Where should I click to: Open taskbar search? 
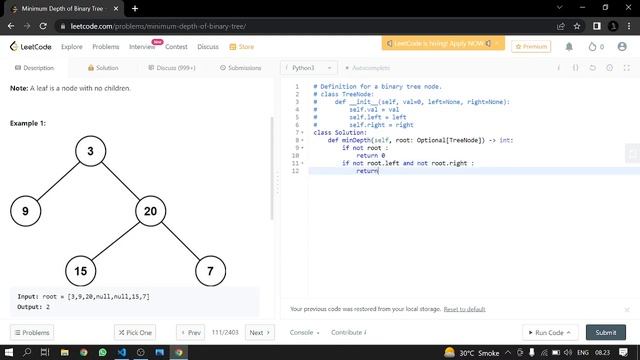(27, 352)
